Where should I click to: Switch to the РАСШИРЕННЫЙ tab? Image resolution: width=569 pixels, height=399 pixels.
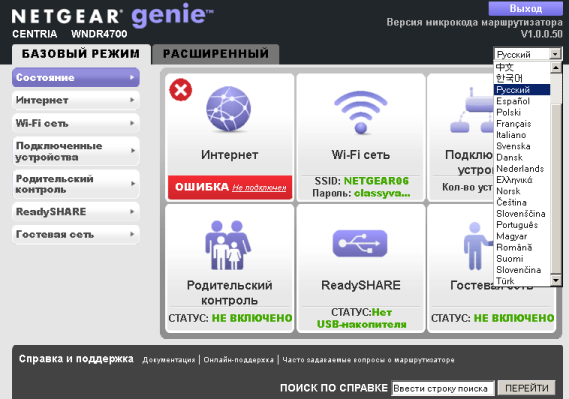point(216,54)
